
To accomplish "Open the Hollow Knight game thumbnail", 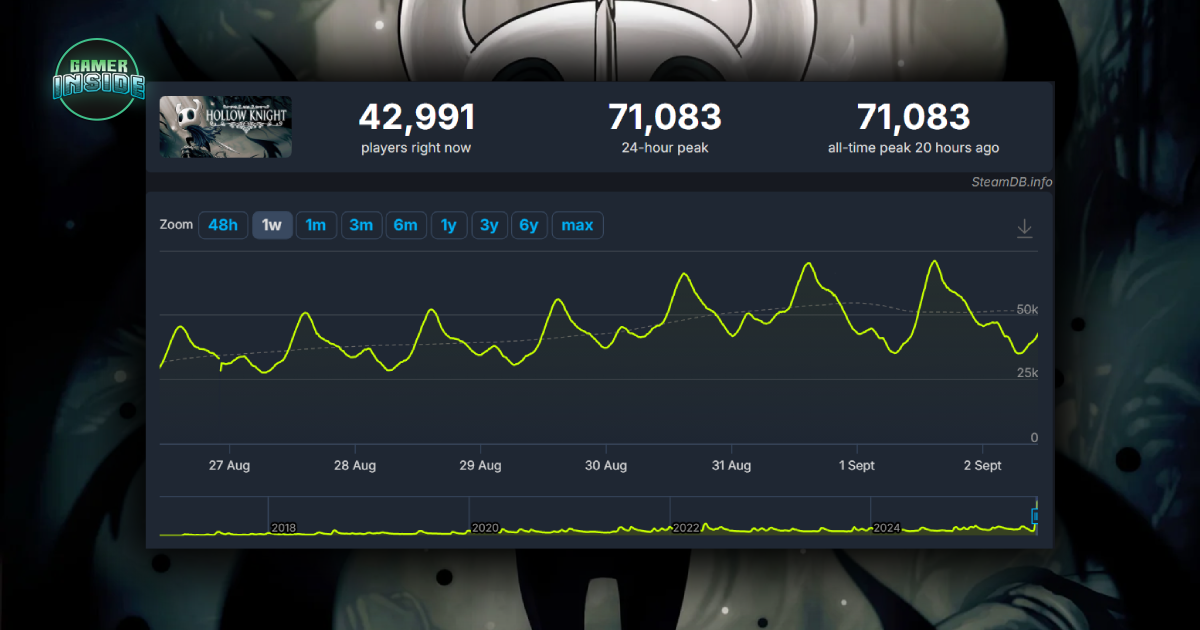I will coord(226,127).
